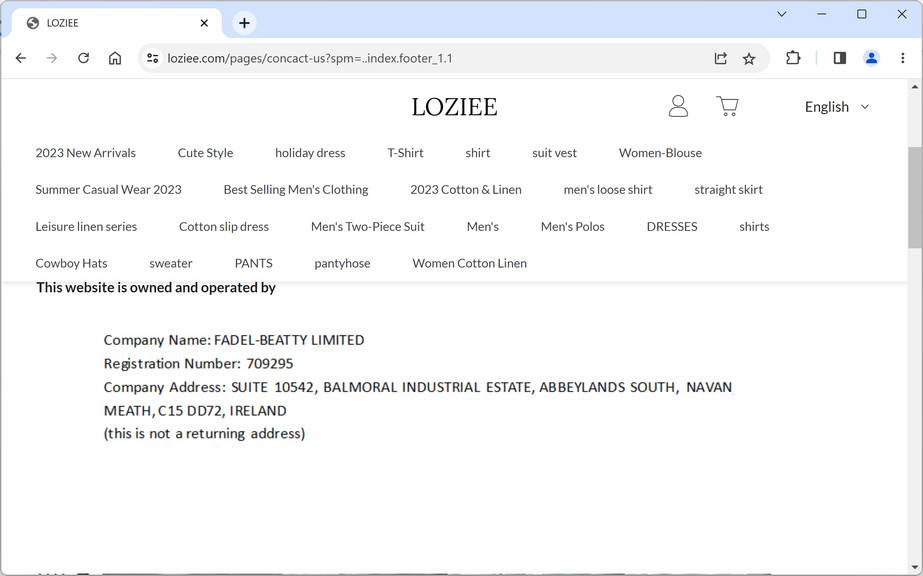Browse the pantyhose category
The width and height of the screenshot is (923, 576).
coord(342,264)
